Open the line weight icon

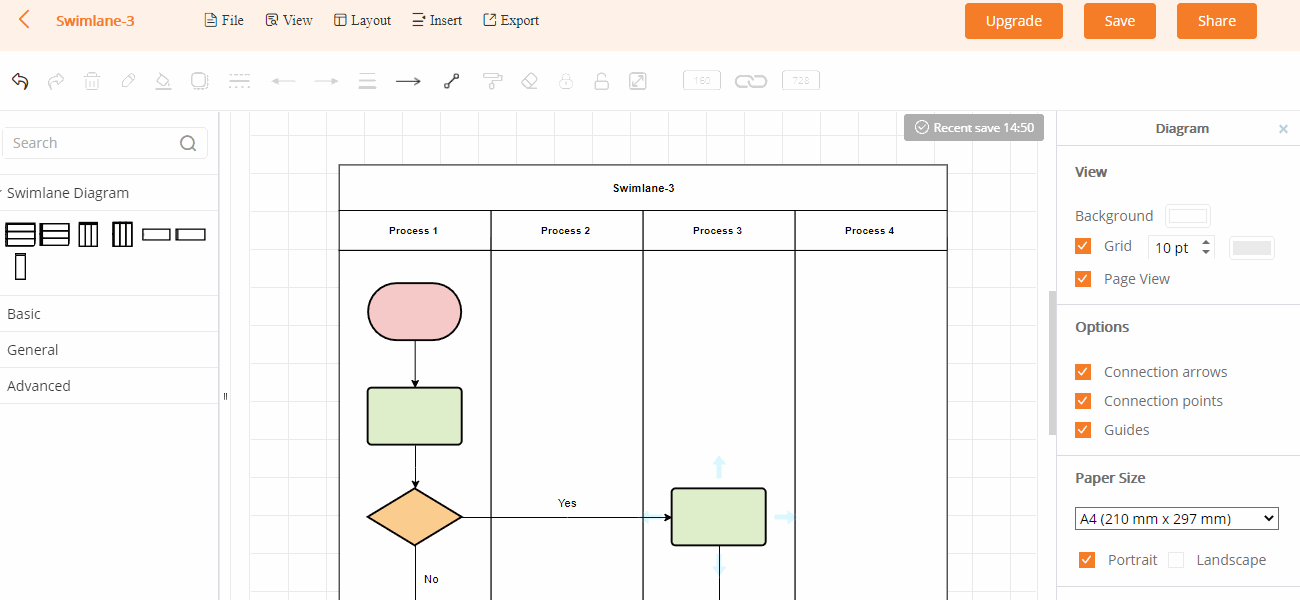pos(367,81)
